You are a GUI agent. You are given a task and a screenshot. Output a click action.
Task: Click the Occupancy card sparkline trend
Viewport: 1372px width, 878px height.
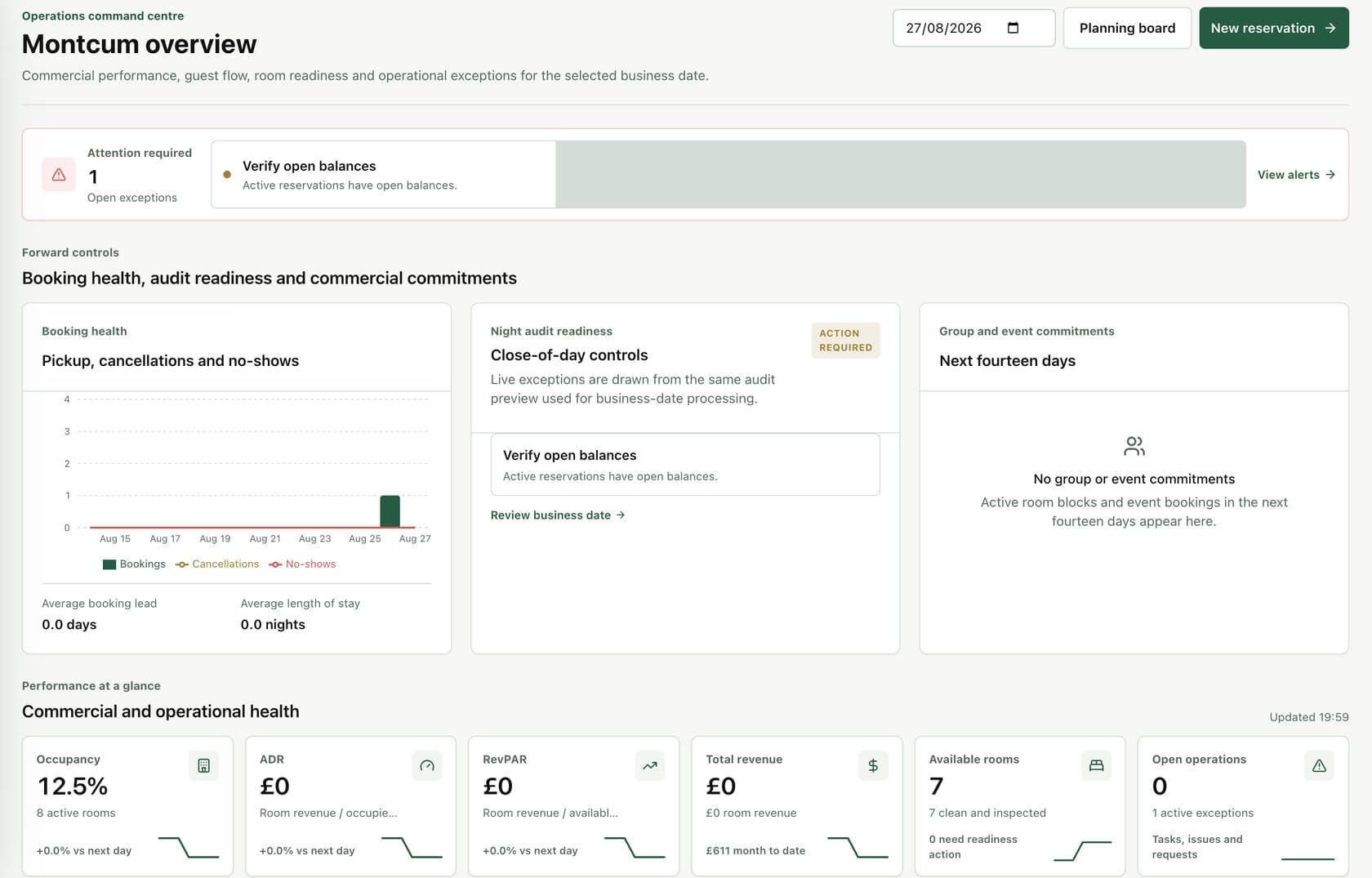(x=189, y=847)
